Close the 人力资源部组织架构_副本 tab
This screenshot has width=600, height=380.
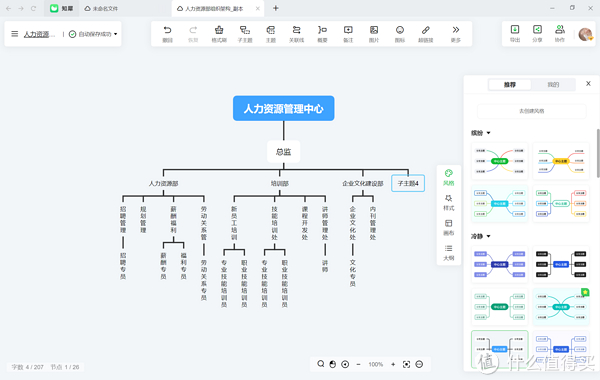258,8
